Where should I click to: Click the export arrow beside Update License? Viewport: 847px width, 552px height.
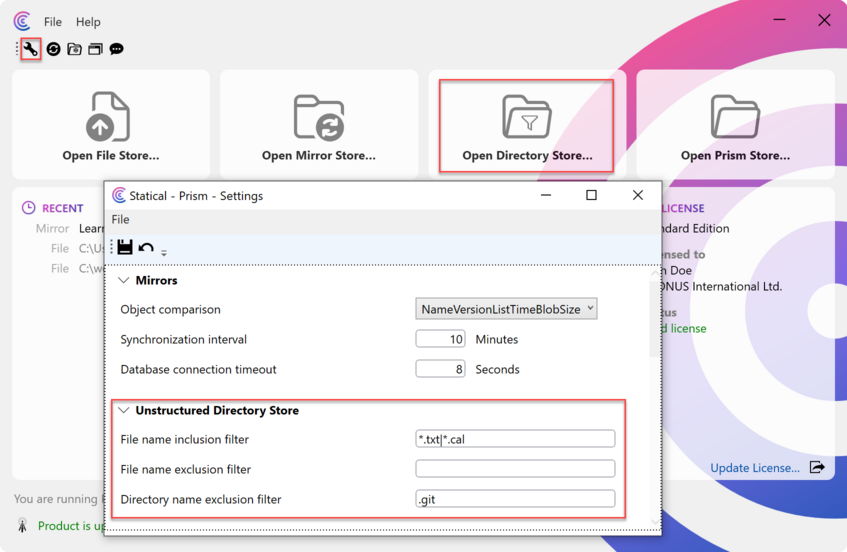[x=817, y=467]
